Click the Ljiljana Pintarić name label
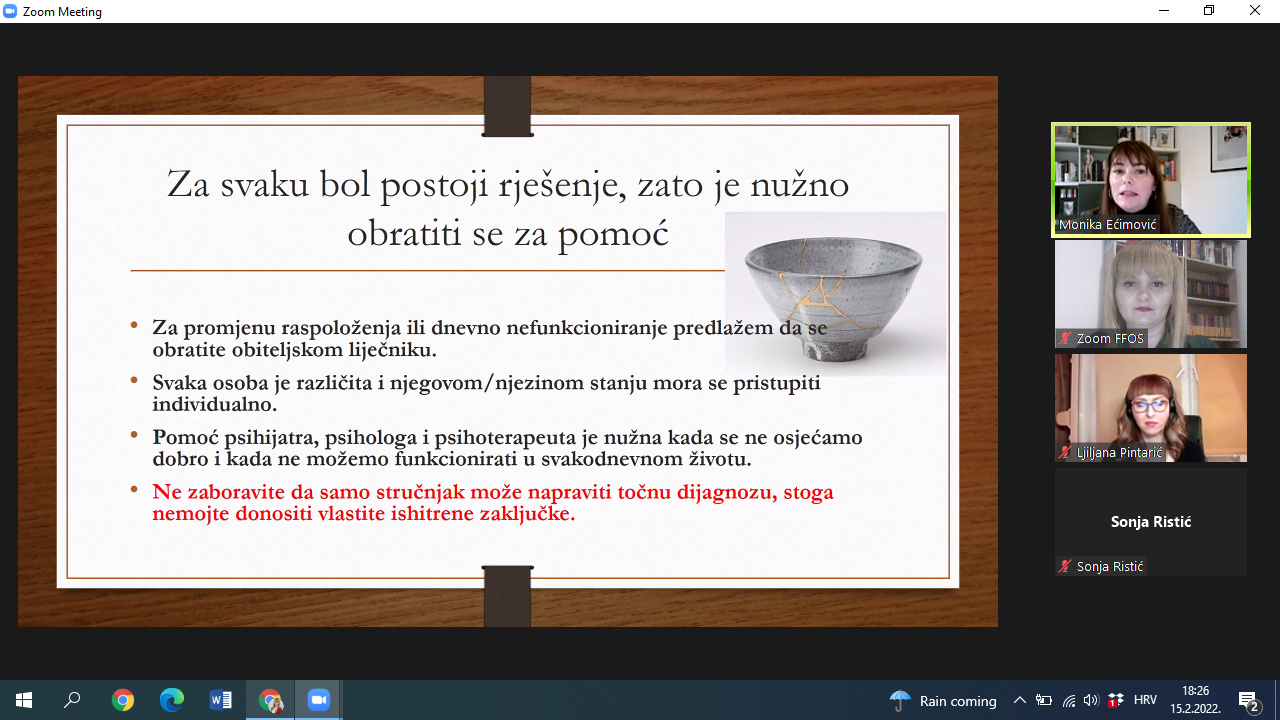 (x=1120, y=453)
